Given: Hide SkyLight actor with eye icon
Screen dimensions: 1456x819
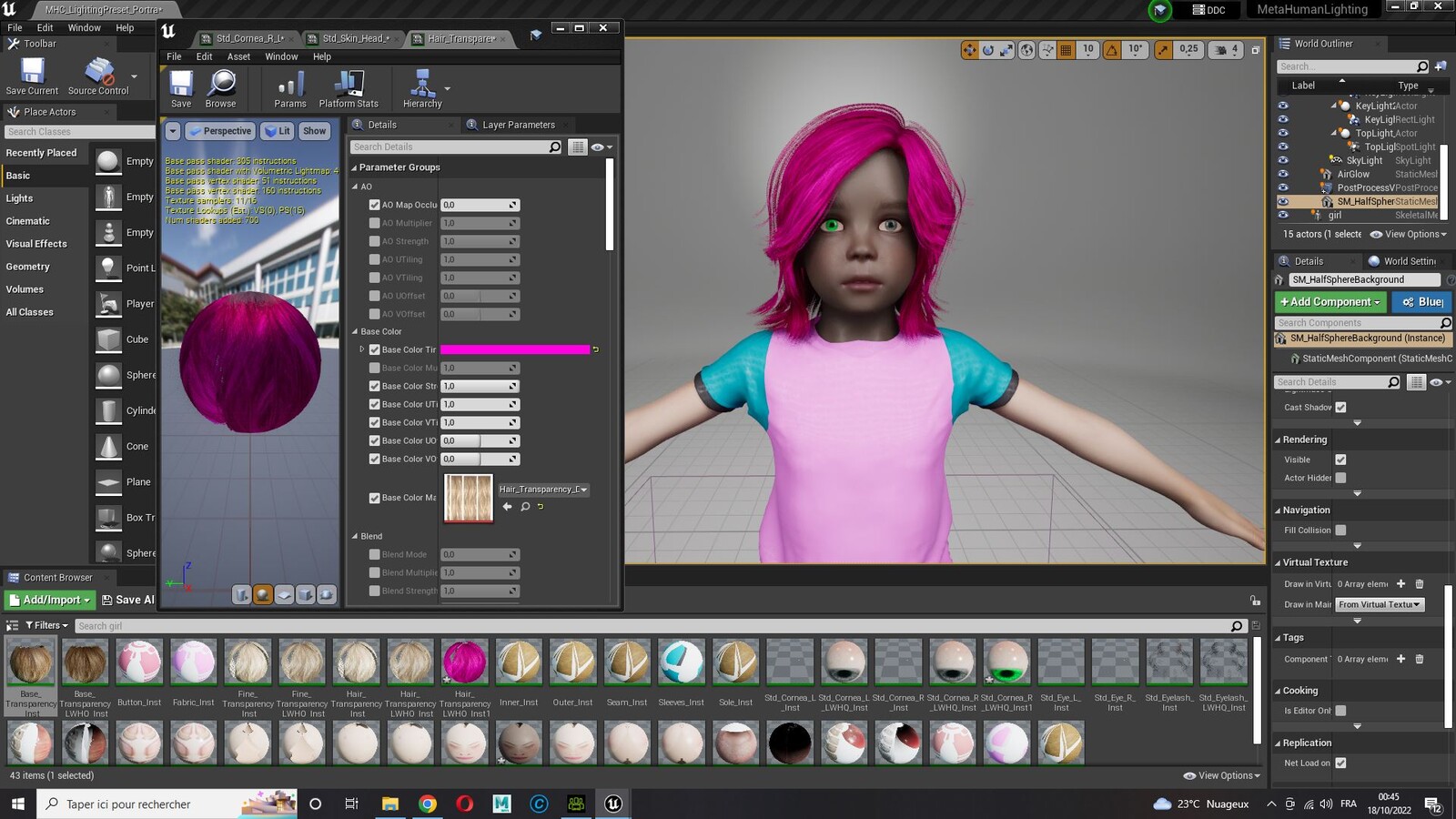Looking at the screenshot, I should [x=1283, y=160].
